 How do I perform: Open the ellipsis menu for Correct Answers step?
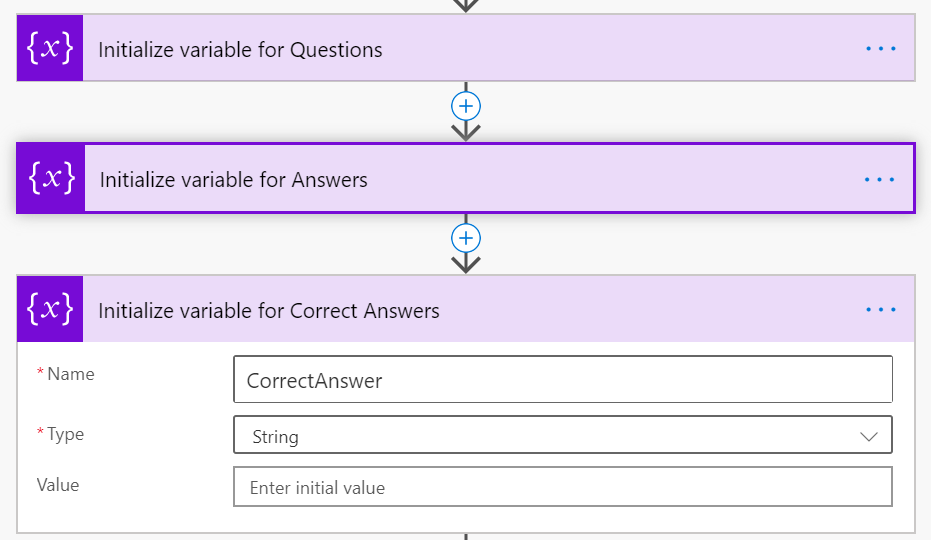(x=881, y=310)
